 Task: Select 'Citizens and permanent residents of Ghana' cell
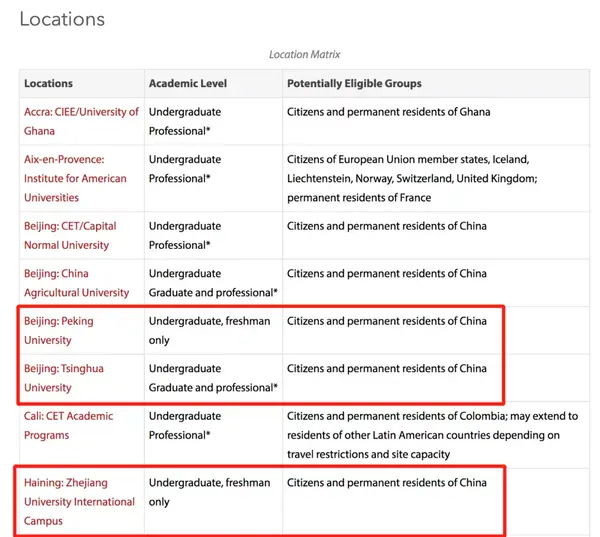436,121
